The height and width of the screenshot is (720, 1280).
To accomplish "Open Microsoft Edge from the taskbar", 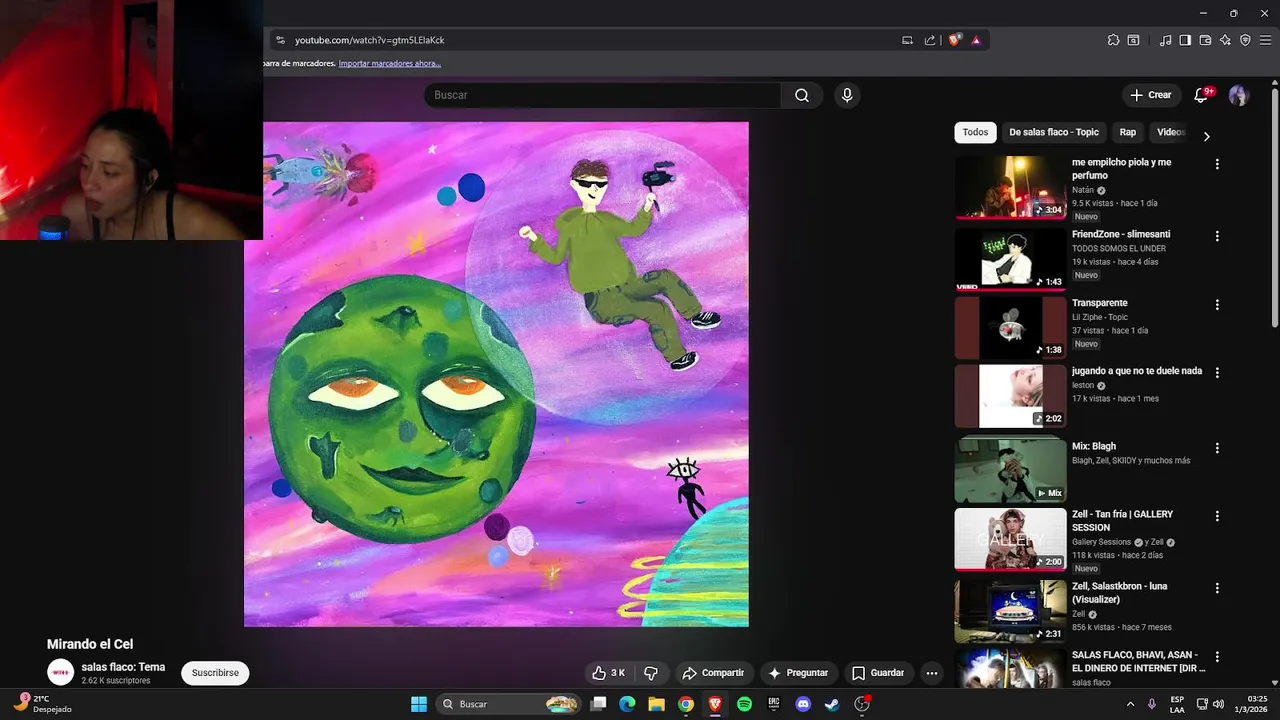I will (x=627, y=704).
